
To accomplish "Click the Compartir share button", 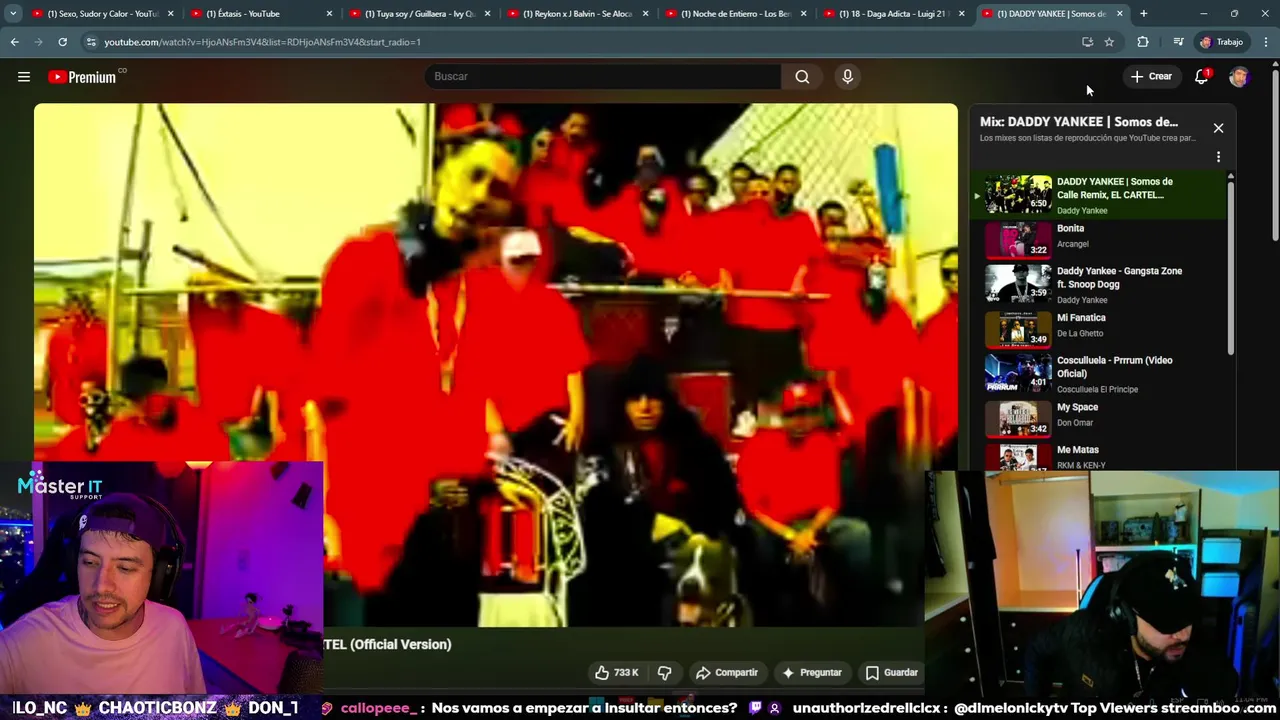I will tap(727, 672).
